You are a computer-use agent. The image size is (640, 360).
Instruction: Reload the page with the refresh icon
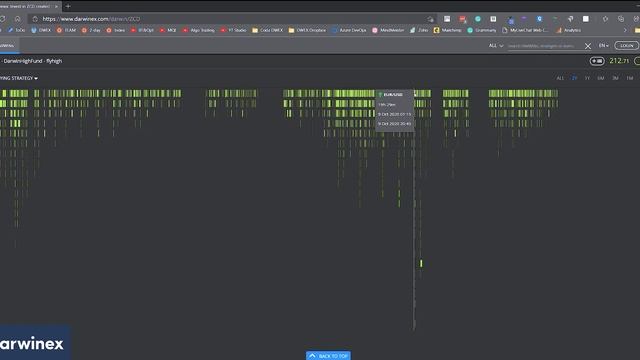(x=2, y=19)
